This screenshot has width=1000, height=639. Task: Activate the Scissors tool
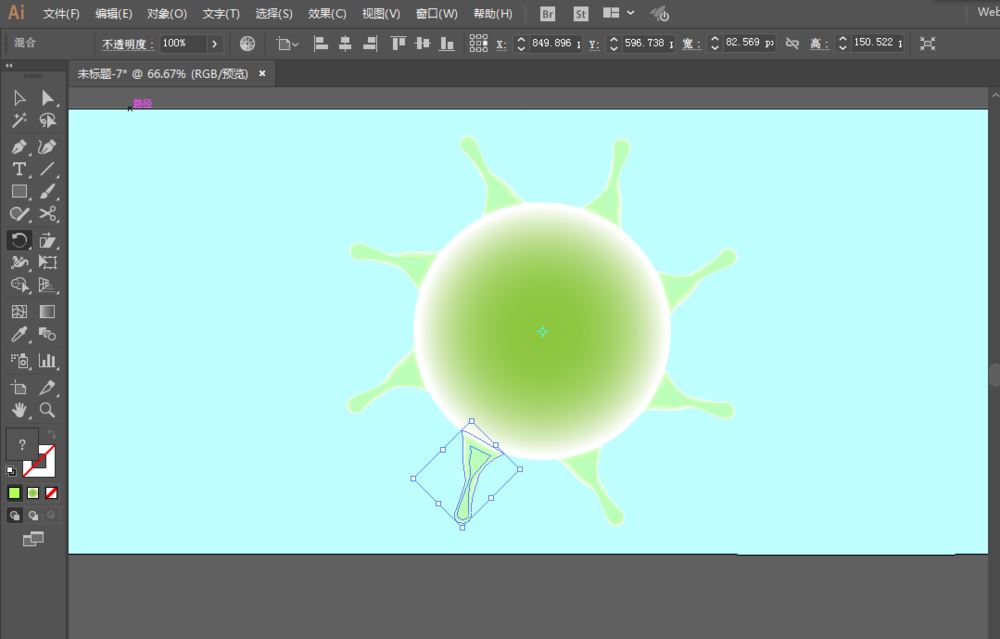47,214
